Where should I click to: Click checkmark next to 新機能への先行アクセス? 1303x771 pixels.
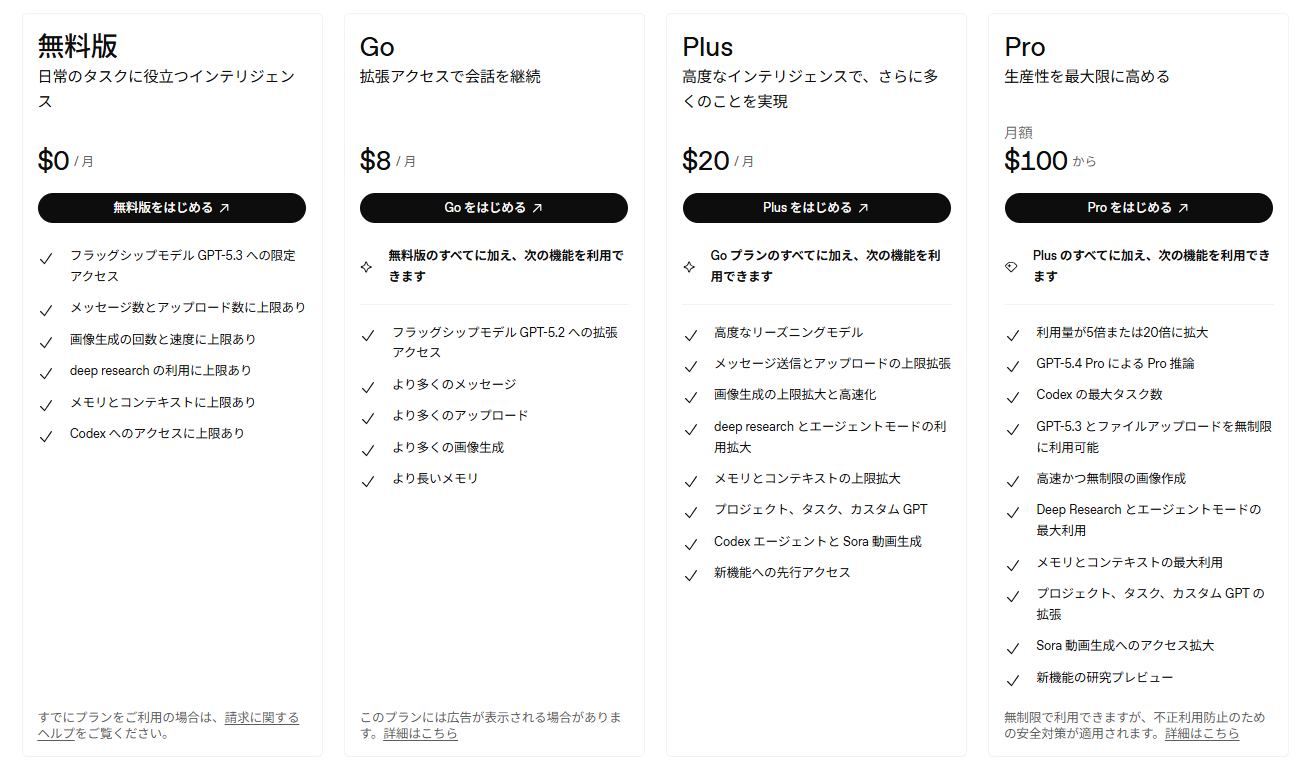point(690,575)
